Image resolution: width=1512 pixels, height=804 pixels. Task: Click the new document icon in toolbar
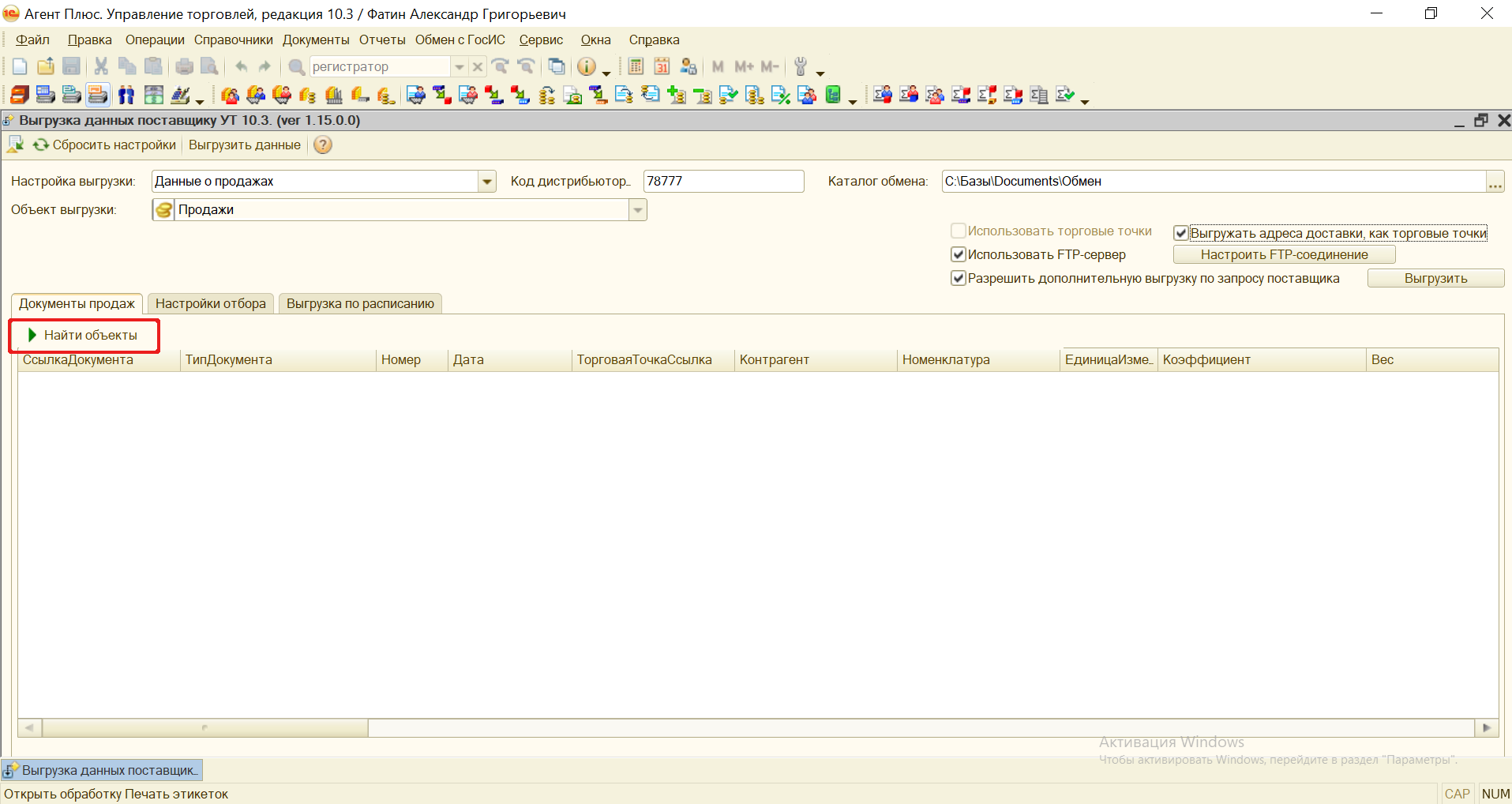coord(20,67)
